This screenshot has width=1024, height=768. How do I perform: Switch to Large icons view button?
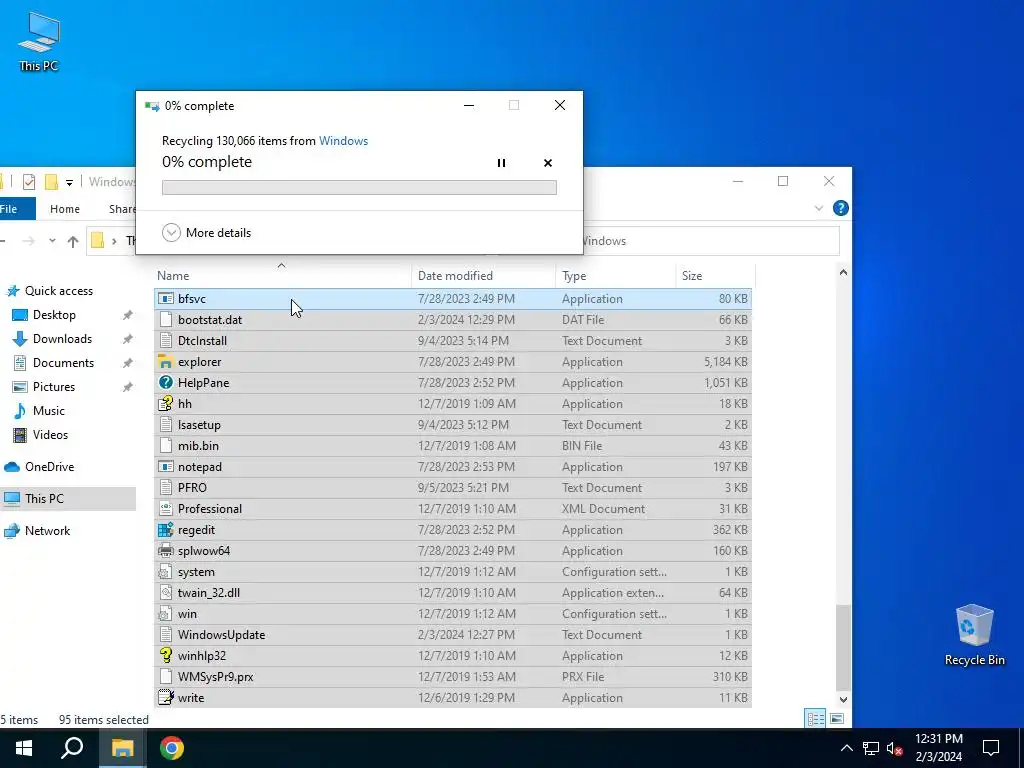[x=837, y=719]
